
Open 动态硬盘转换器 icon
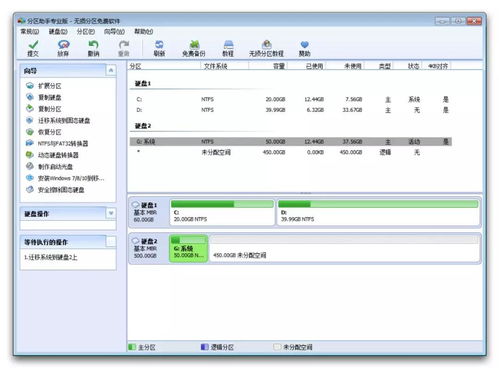pos(30,155)
